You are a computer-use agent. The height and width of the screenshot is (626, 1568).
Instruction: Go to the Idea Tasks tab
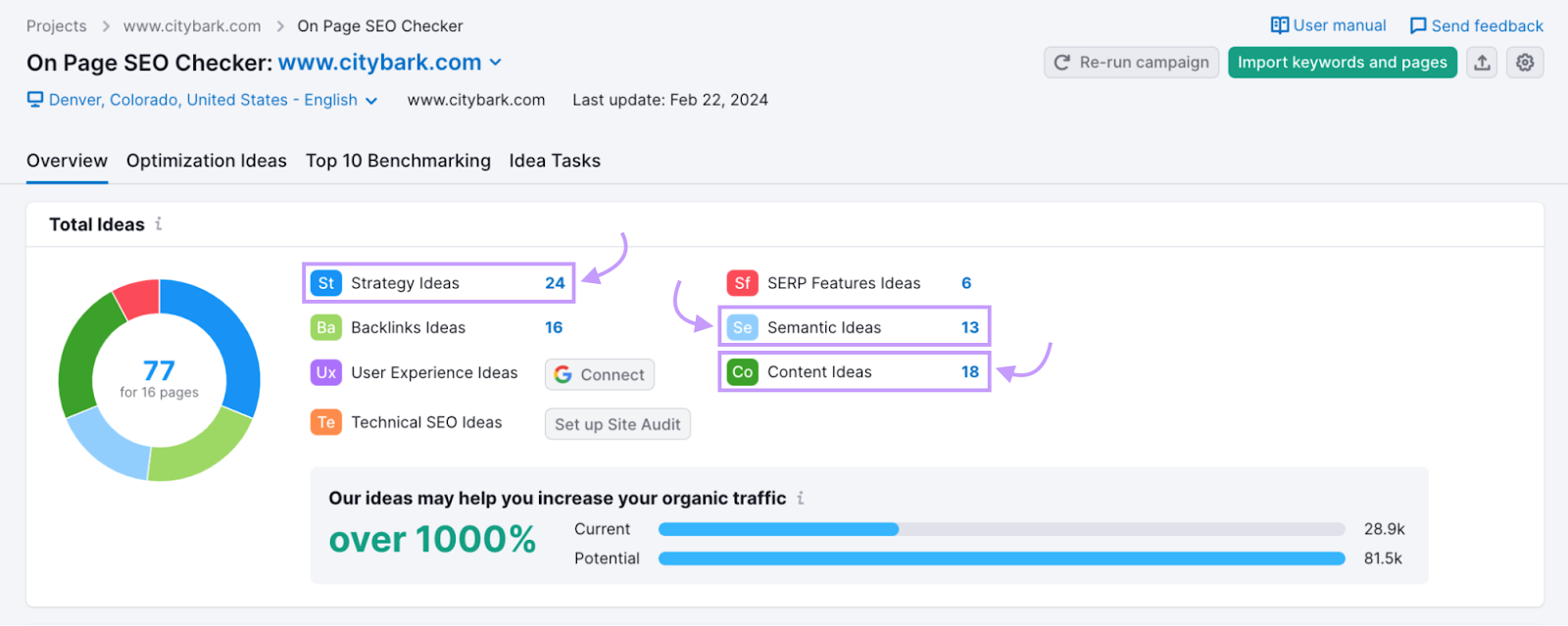[x=555, y=161]
